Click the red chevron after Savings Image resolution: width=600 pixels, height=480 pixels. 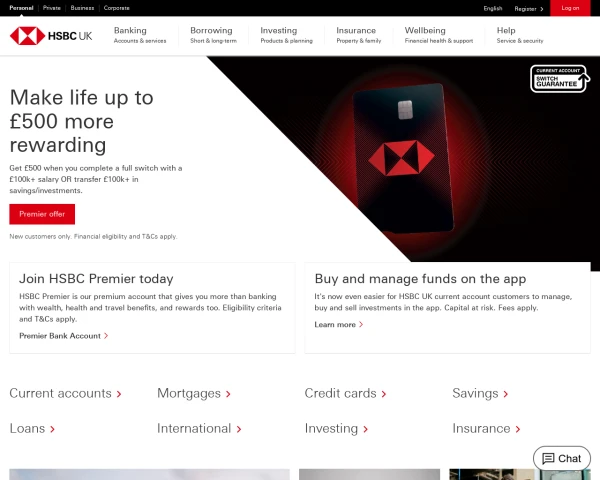tap(505, 394)
